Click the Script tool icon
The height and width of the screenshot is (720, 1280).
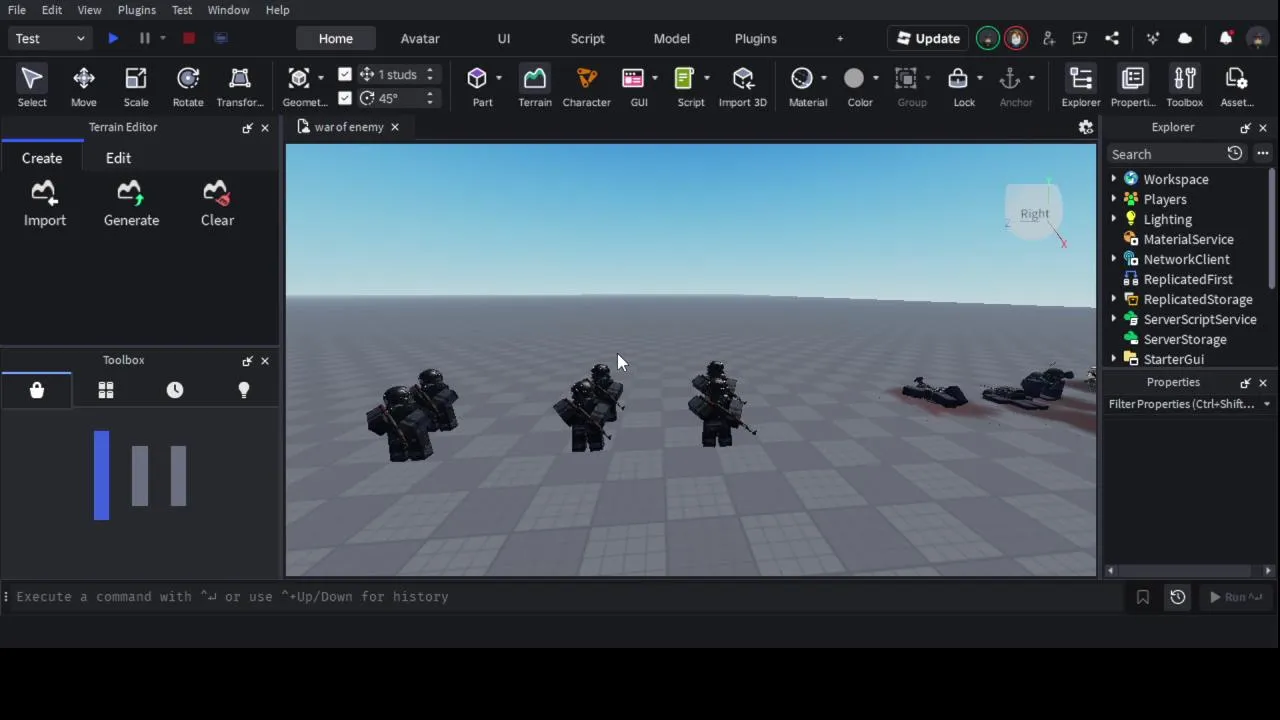coord(685,79)
